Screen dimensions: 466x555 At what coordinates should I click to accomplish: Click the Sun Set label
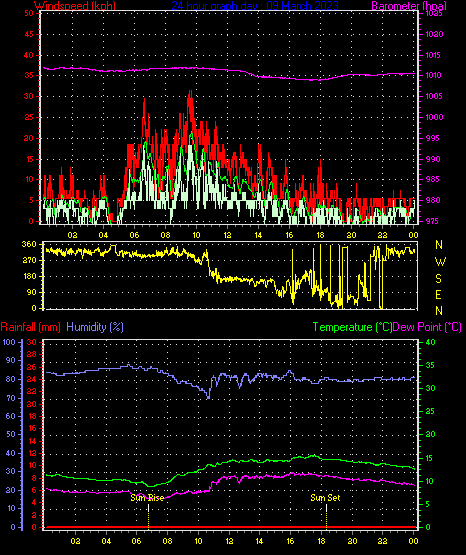(325, 498)
